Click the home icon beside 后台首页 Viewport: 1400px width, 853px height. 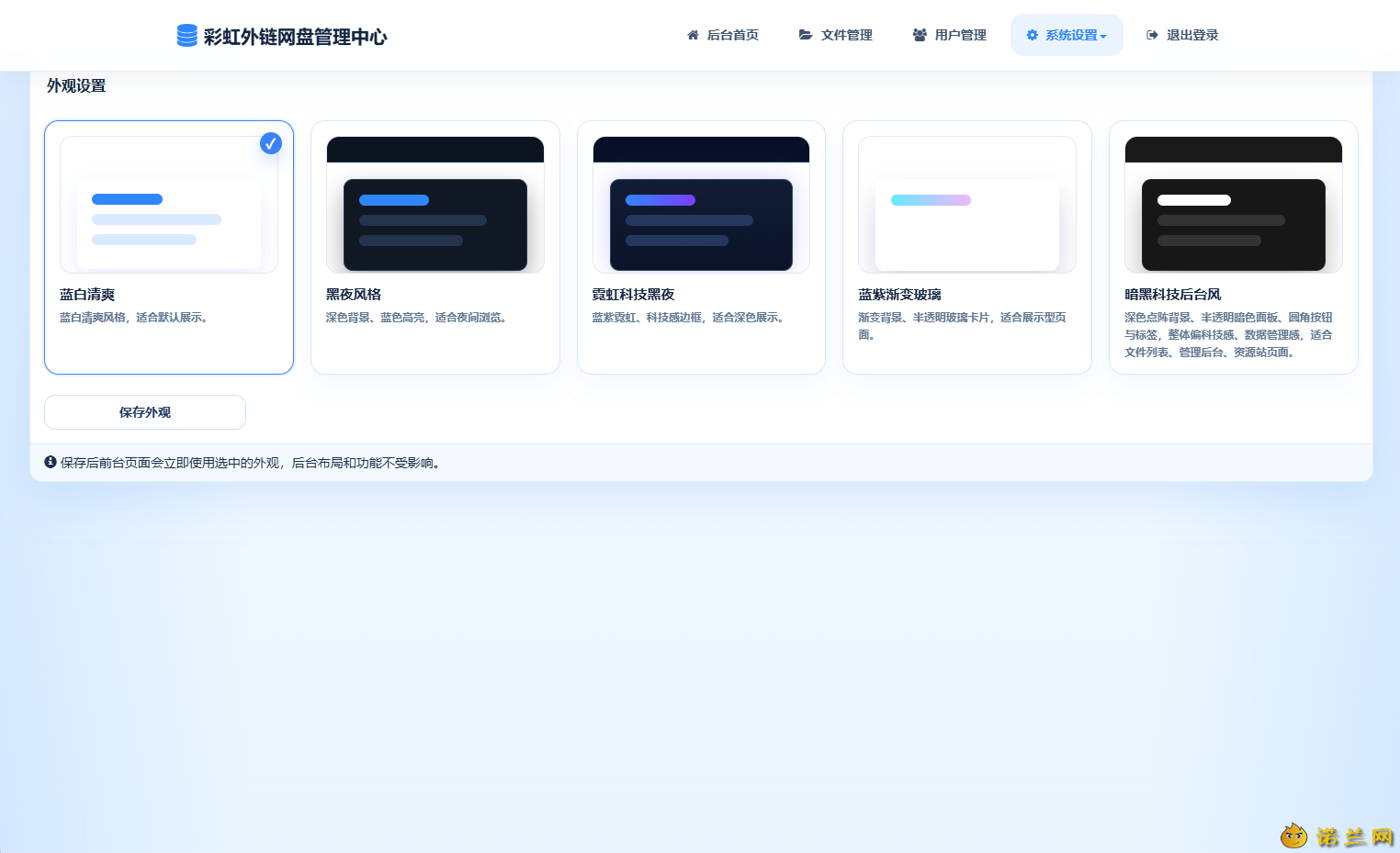click(693, 35)
